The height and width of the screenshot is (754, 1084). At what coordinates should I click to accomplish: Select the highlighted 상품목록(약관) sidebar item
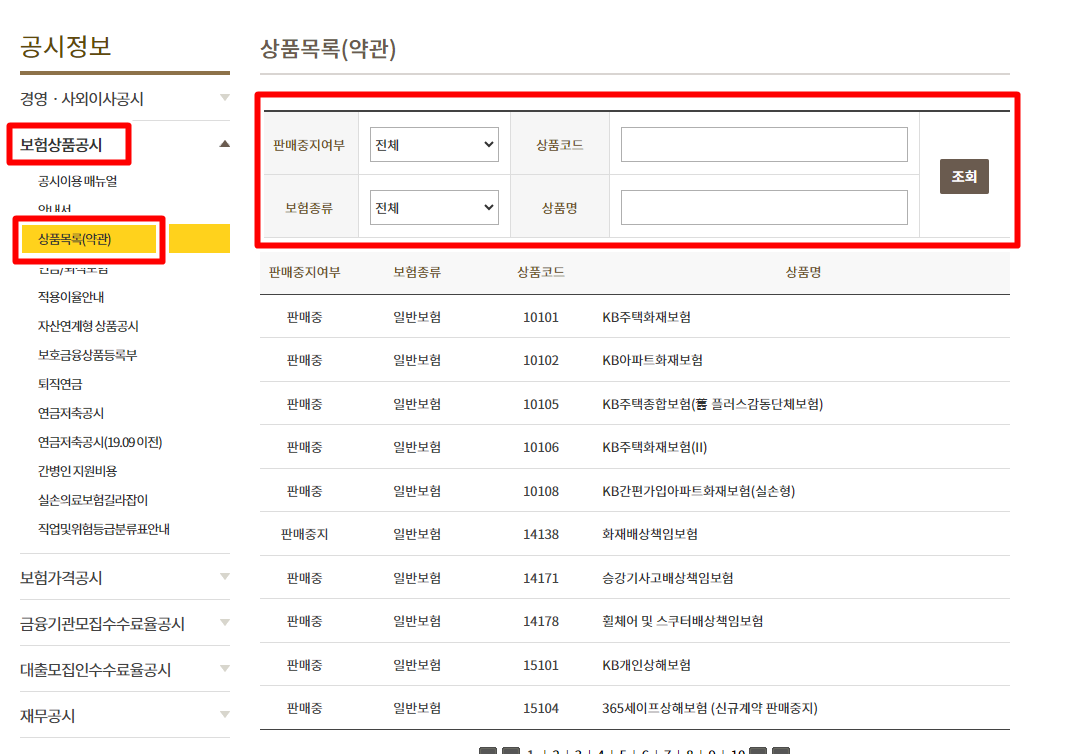(x=75, y=239)
